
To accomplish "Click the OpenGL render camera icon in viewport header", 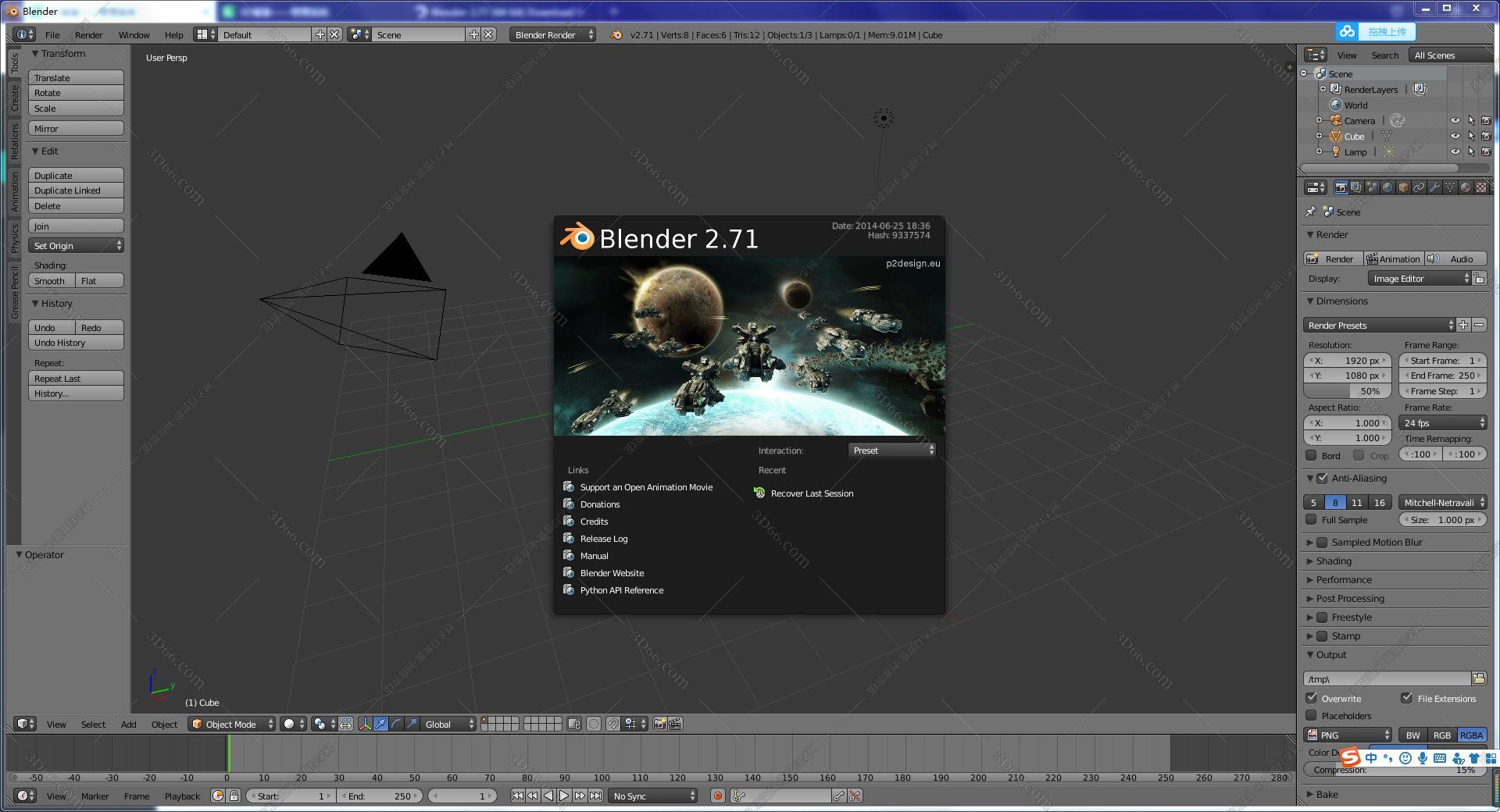I will [x=661, y=724].
